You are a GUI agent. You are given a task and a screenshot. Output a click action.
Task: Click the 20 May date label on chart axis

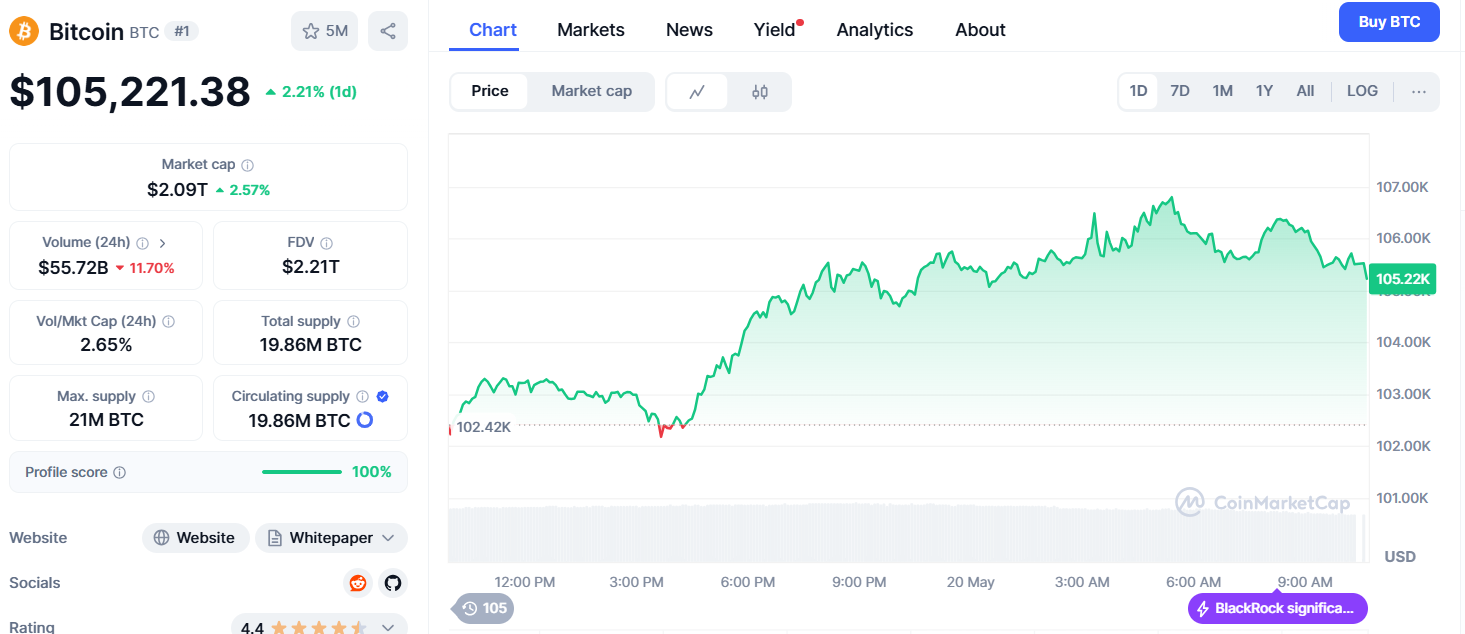[970, 582]
